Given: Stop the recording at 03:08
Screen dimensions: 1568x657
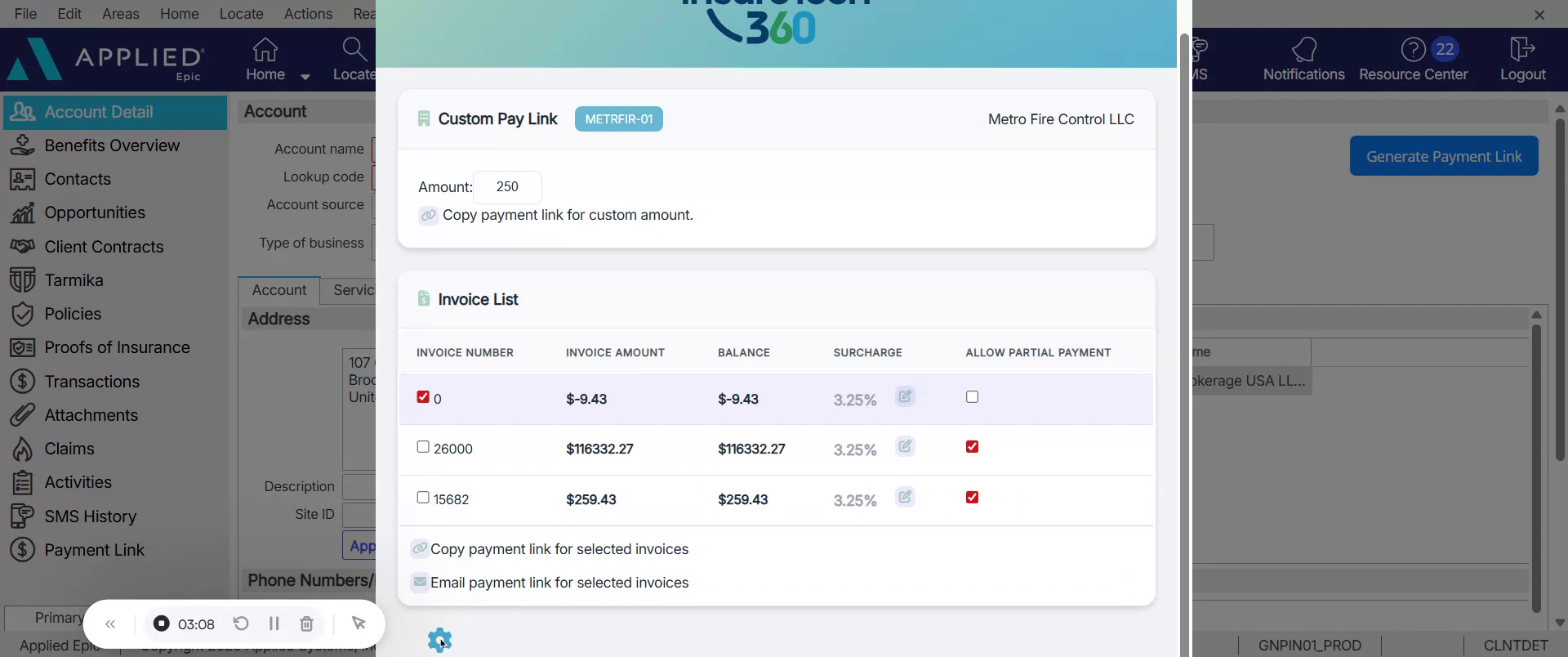Looking at the screenshot, I should pos(162,623).
